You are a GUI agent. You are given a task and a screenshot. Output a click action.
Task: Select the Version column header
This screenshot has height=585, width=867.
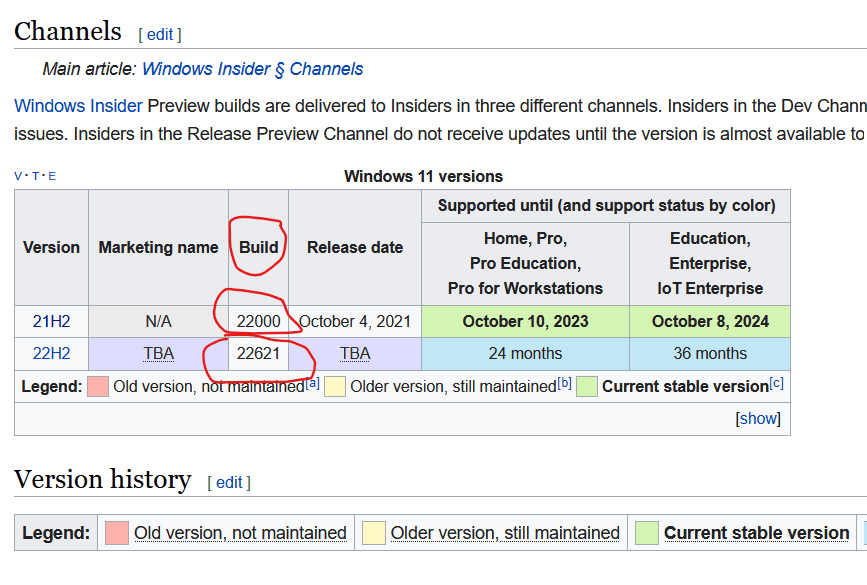click(51, 247)
